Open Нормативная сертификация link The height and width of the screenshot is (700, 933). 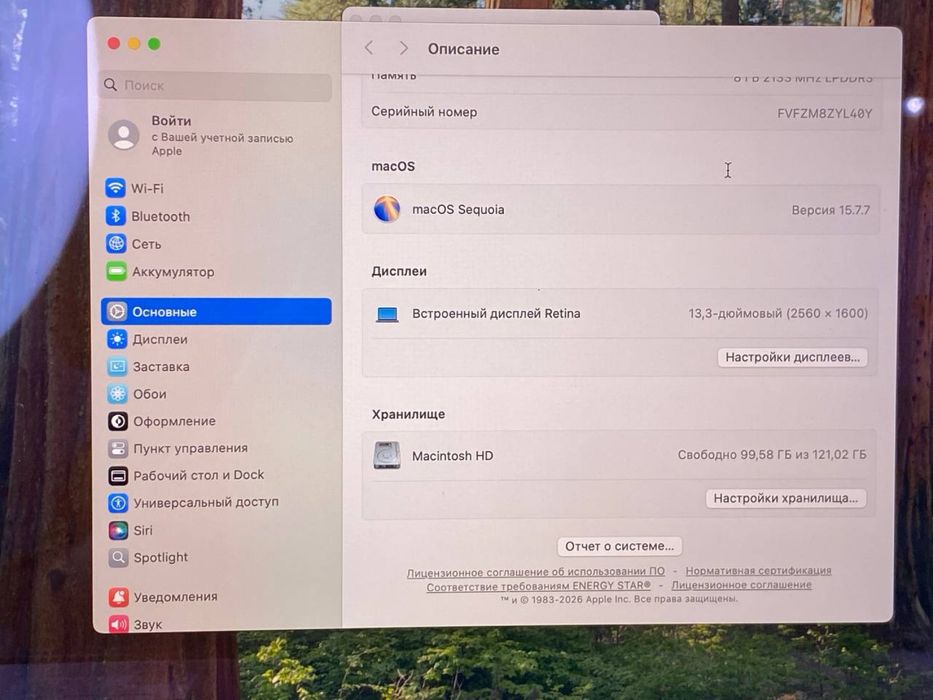(x=758, y=570)
